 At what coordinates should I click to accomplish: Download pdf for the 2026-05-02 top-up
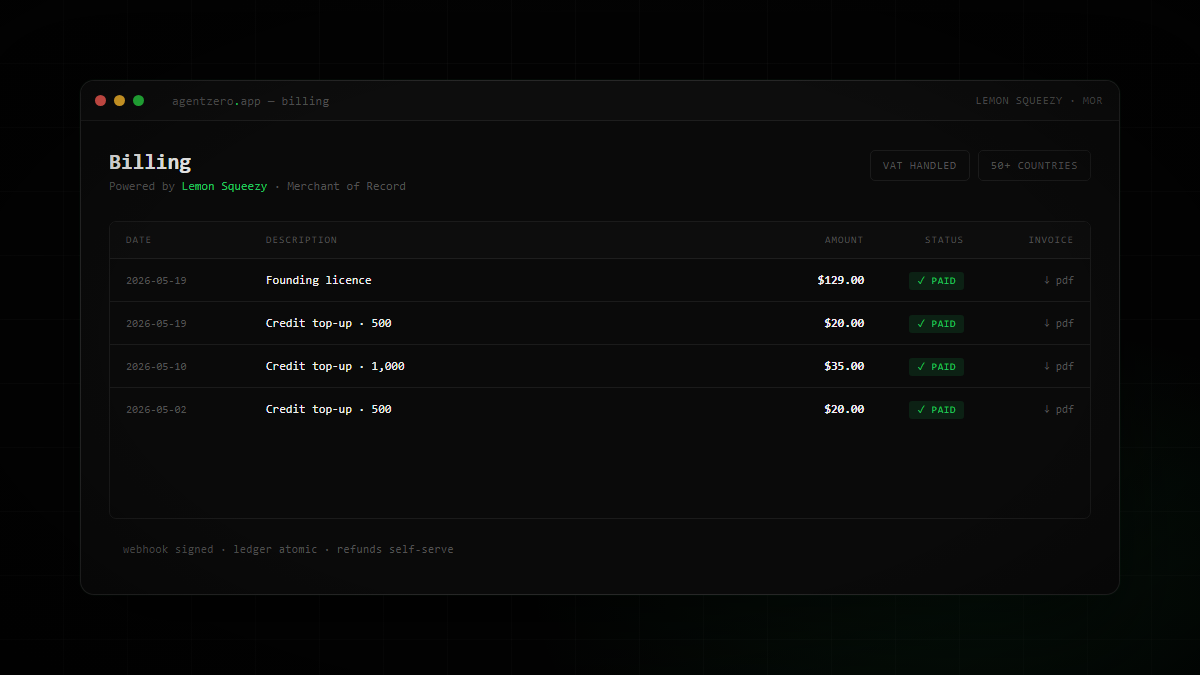pyautogui.click(x=1058, y=409)
